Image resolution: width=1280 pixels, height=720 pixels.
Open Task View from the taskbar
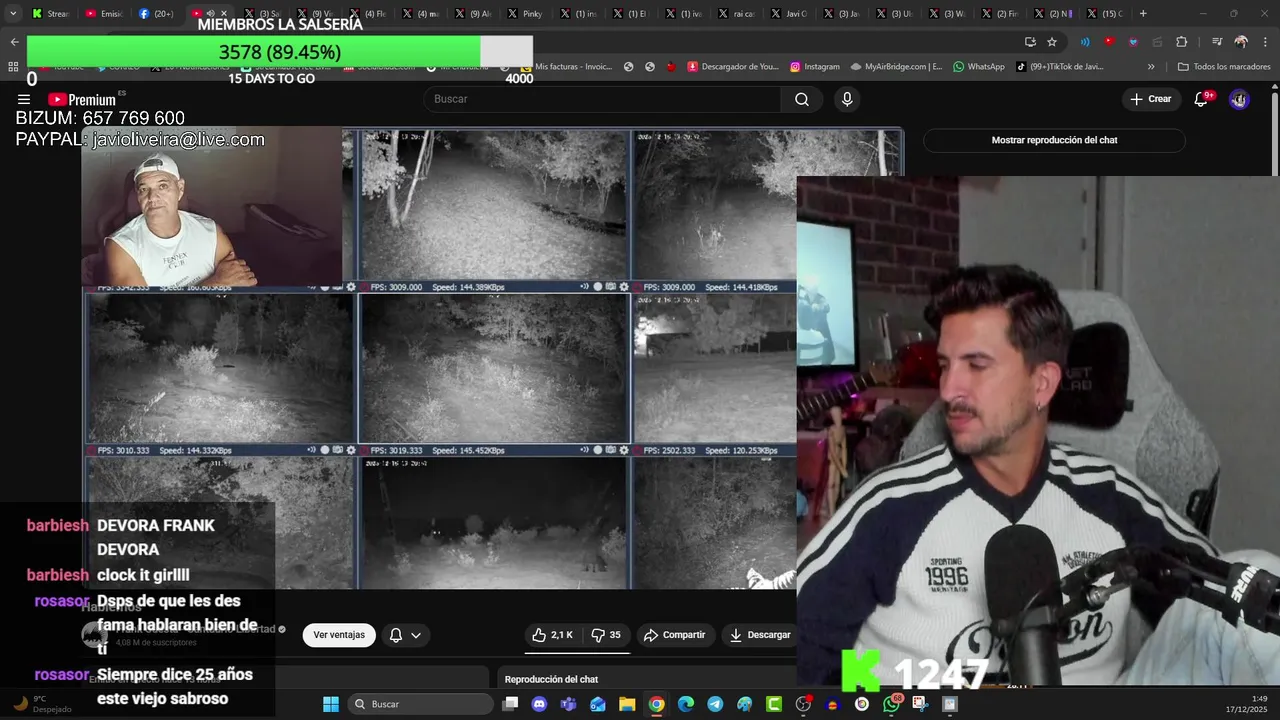click(x=510, y=704)
